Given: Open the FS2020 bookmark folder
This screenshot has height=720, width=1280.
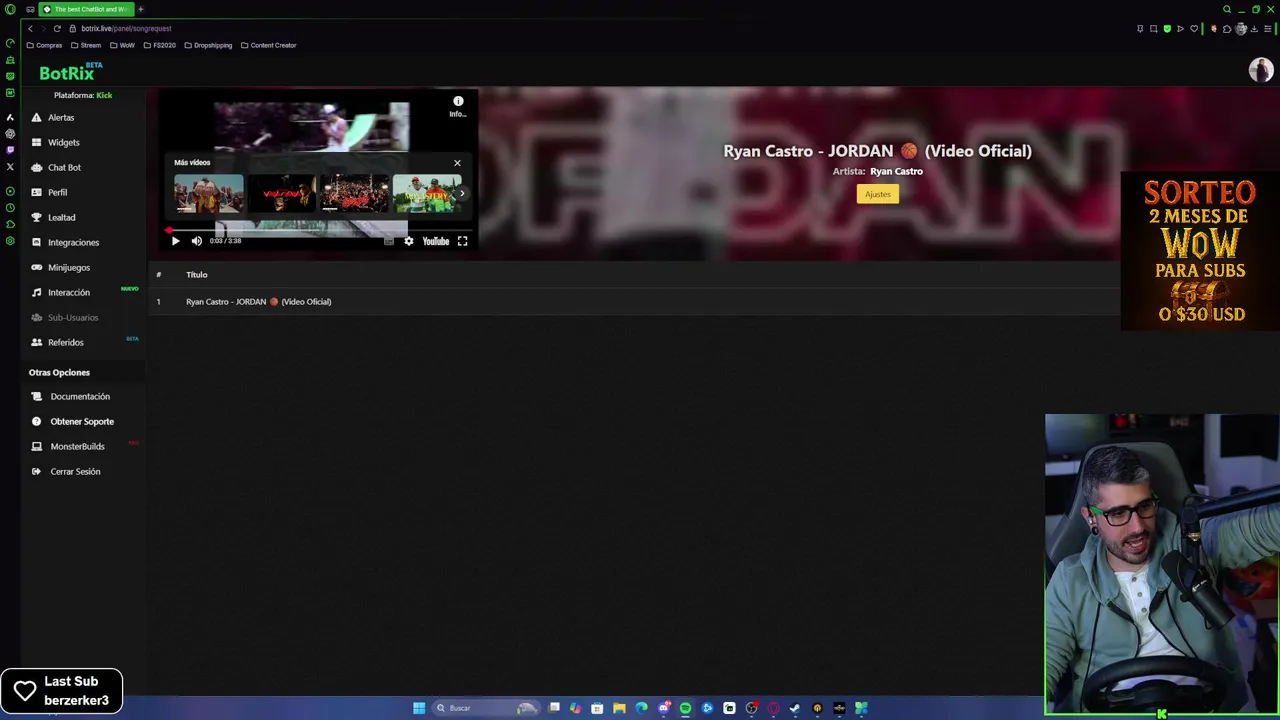Looking at the screenshot, I should point(160,45).
